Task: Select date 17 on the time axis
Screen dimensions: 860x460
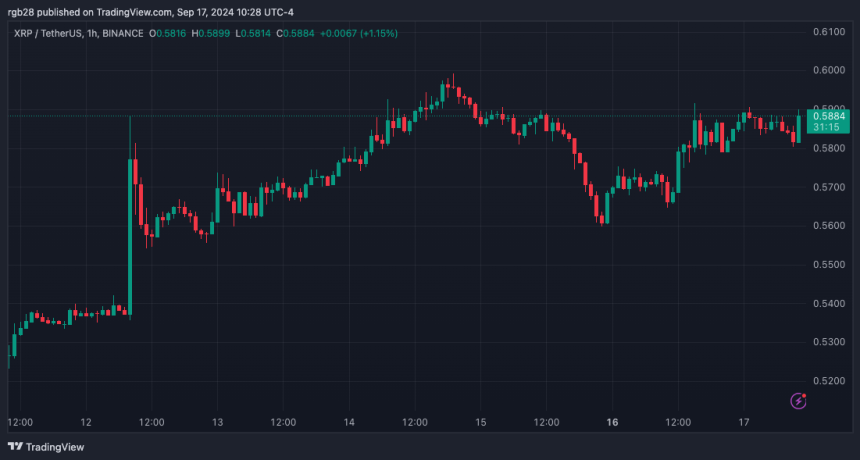Action: tap(744, 422)
